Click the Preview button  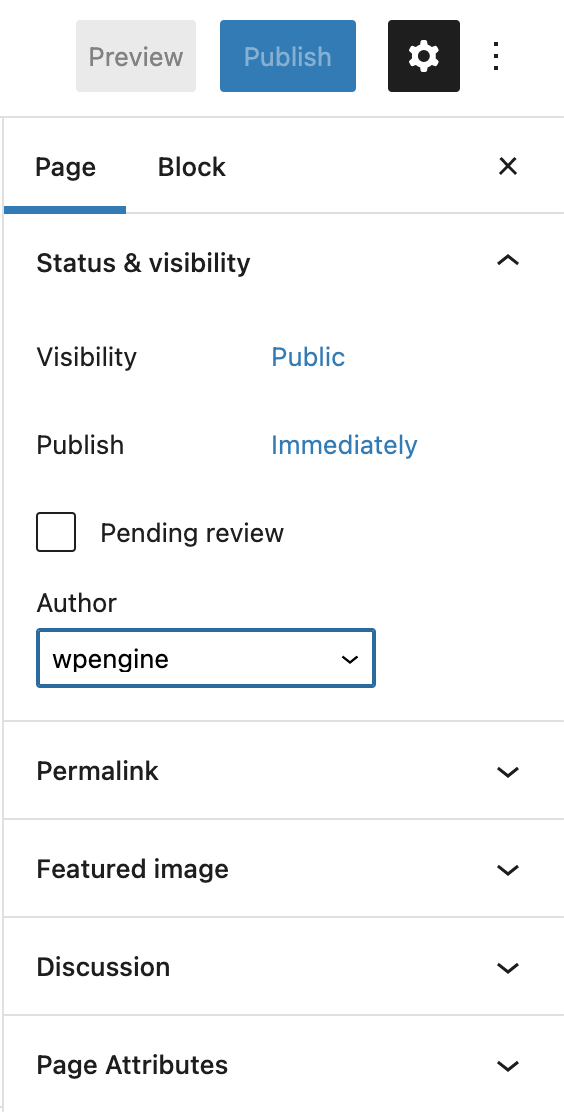(136, 56)
